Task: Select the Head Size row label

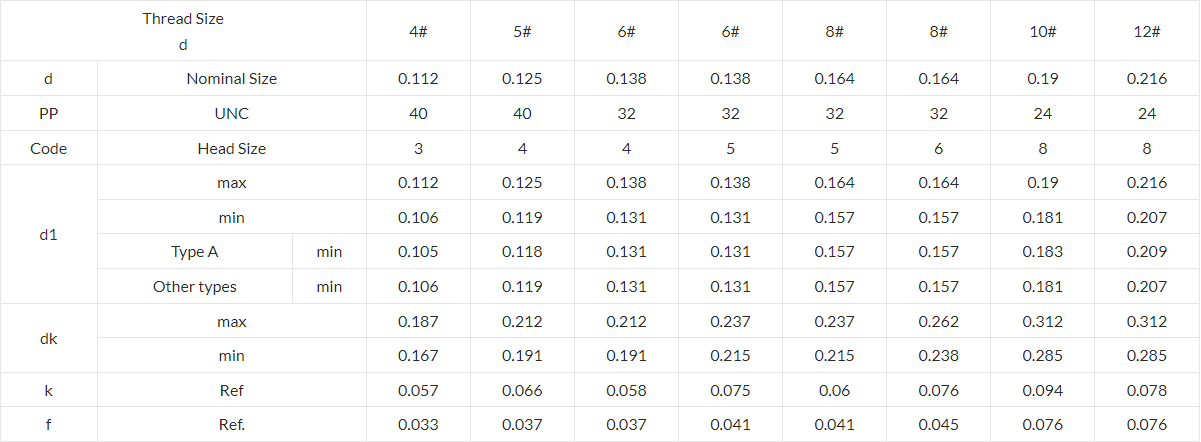Action: click(232, 148)
